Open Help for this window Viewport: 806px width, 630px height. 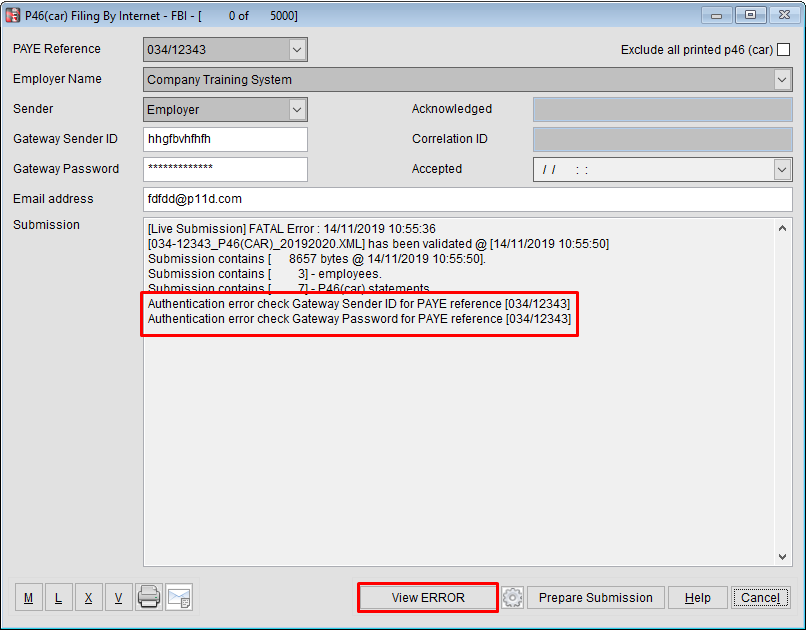tap(697, 597)
